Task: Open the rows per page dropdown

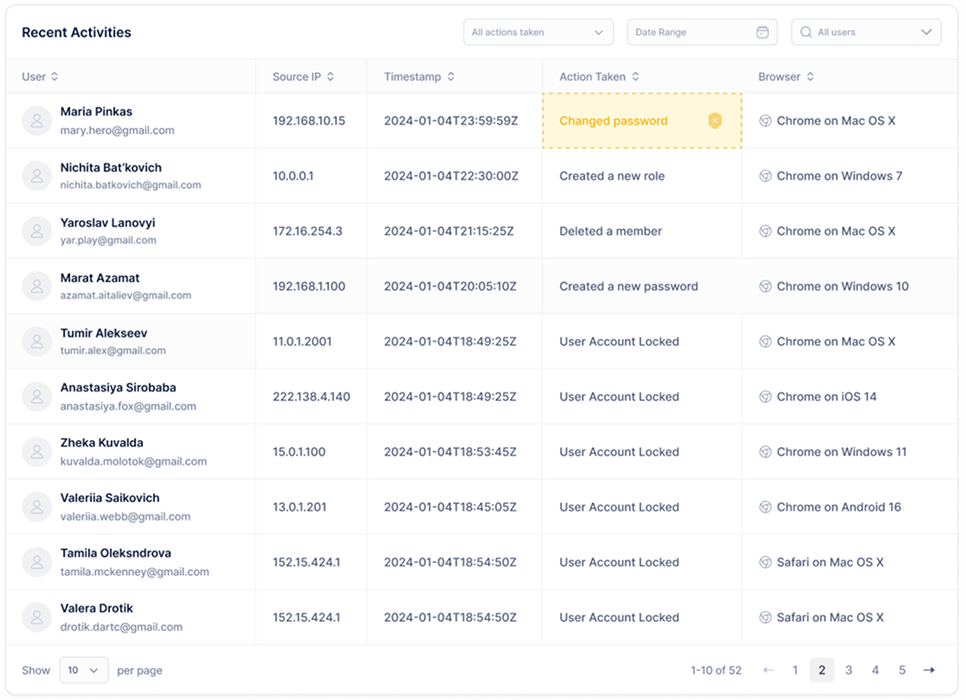Action: coord(84,670)
